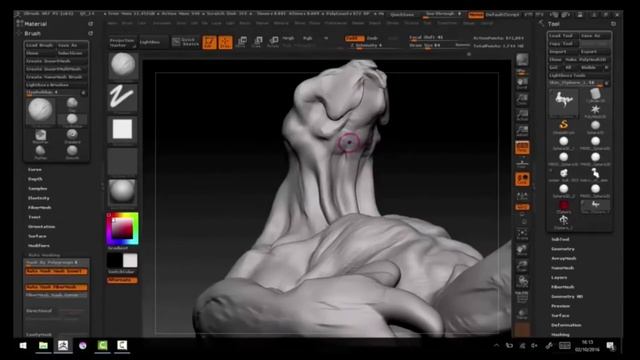Click the BPR render icon in right shelf
The width and height of the screenshot is (640, 360).
pos(522,60)
